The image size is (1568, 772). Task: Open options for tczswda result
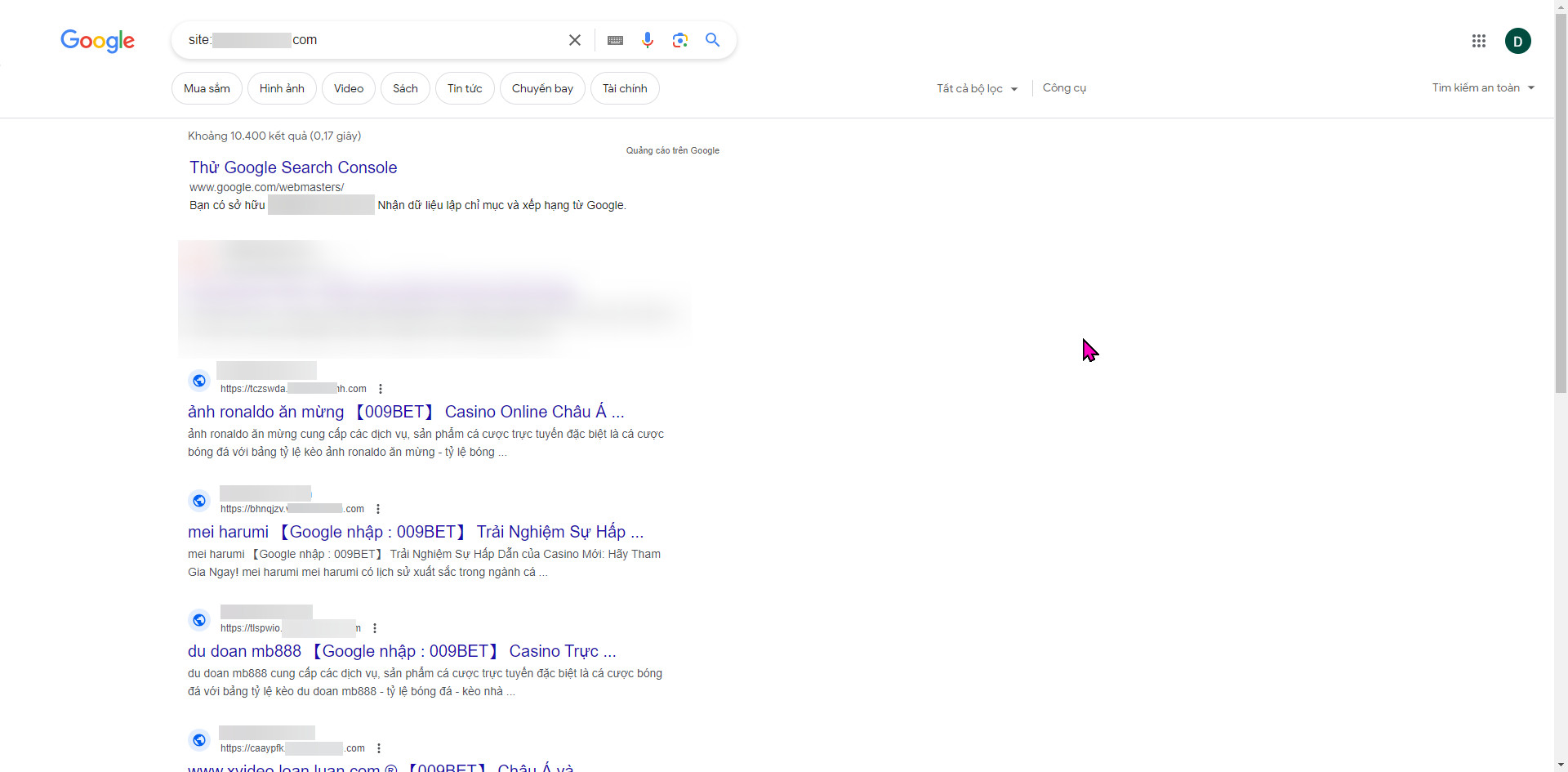[x=381, y=389]
